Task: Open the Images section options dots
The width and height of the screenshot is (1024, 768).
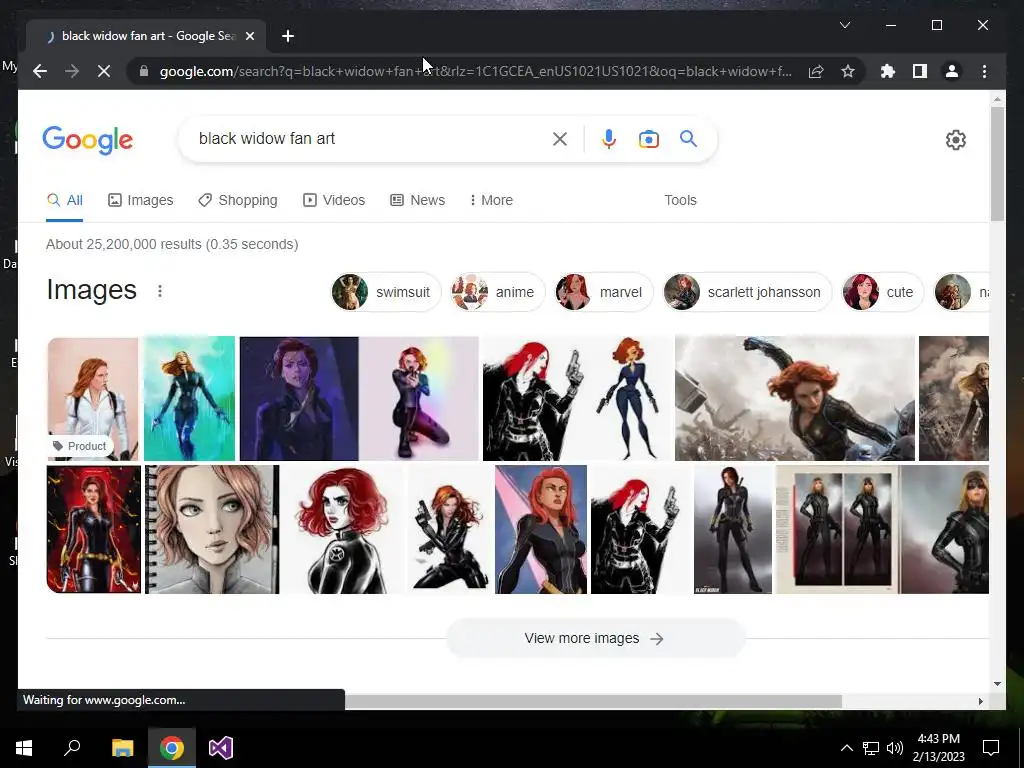Action: [x=160, y=291]
